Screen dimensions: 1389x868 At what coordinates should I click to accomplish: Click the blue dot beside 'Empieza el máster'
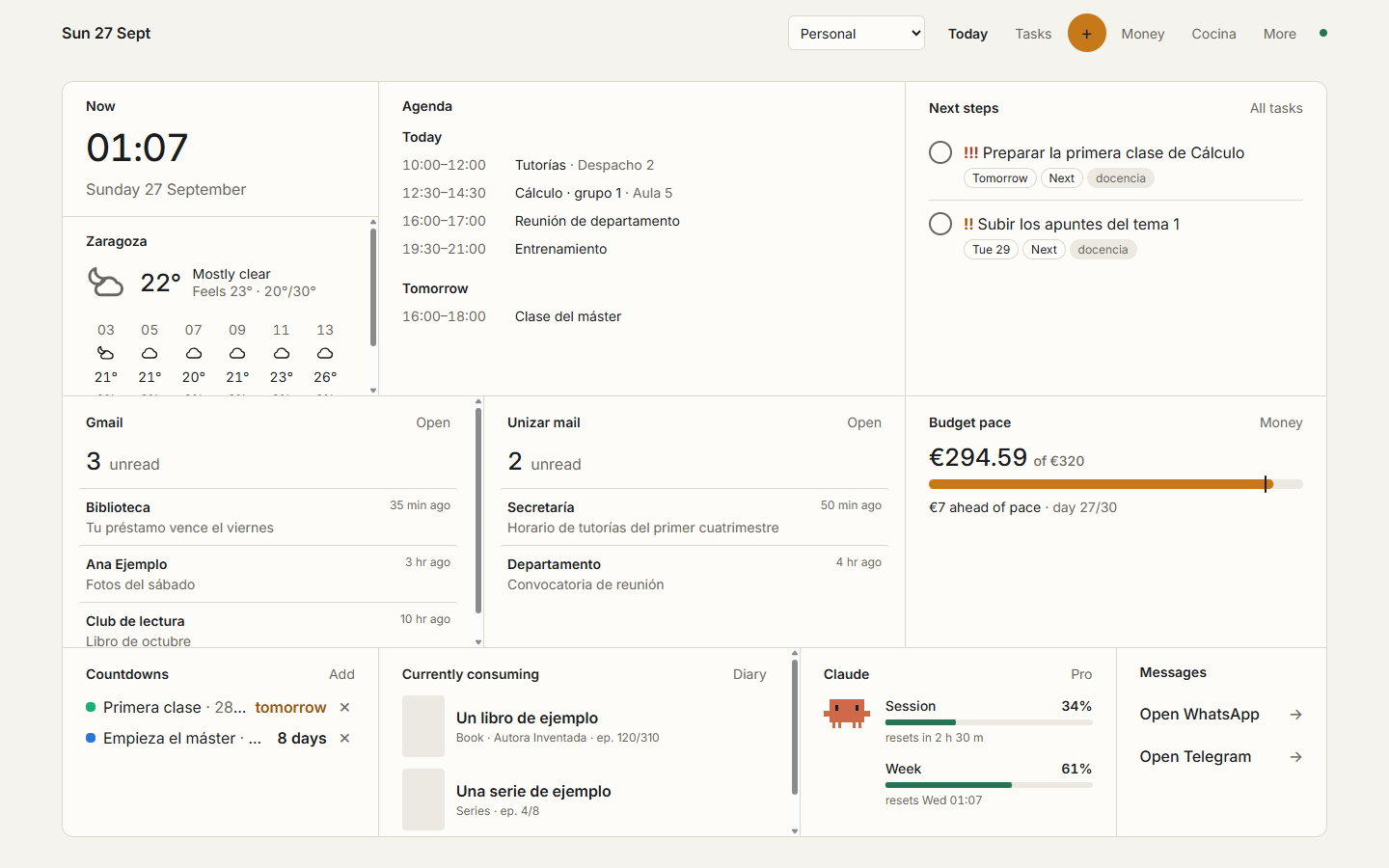pyautogui.click(x=91, y=739)
